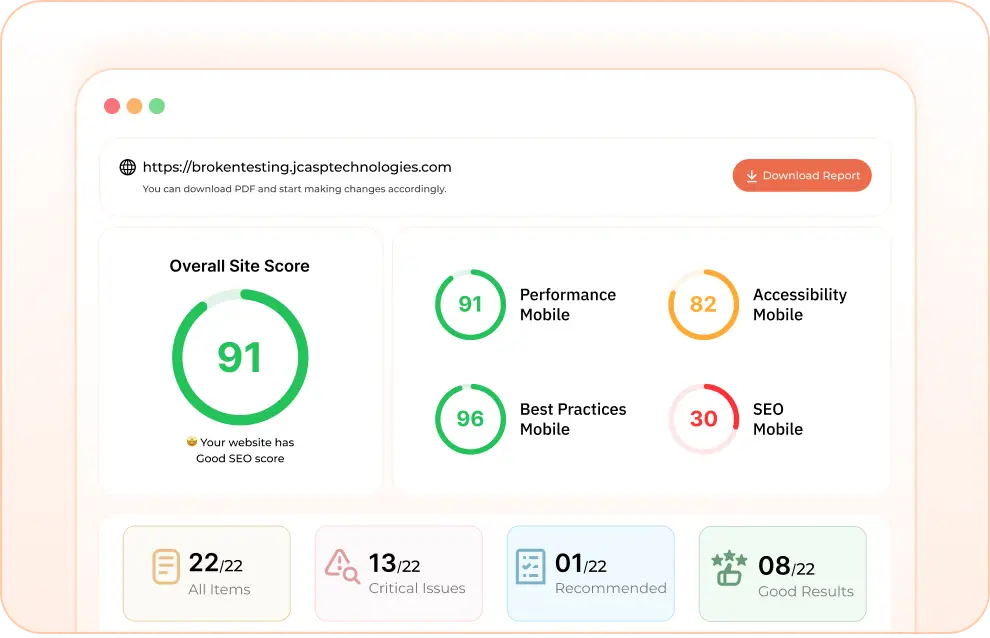Click the SEO Mobile 30 gauge
This screenshot has height=638, width=990.
tap(703, 419)
